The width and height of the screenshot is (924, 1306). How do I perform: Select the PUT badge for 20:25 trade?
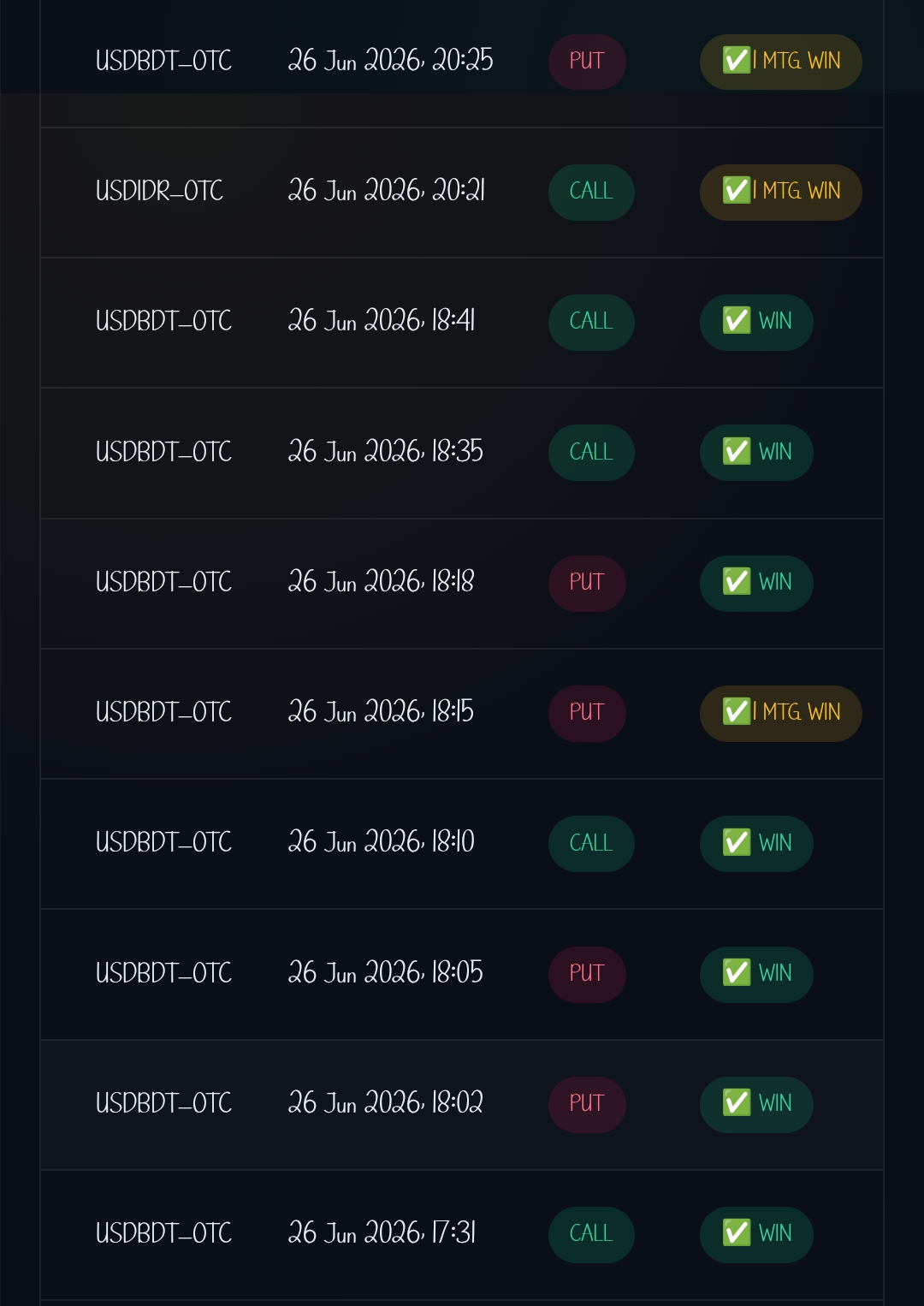587,62
